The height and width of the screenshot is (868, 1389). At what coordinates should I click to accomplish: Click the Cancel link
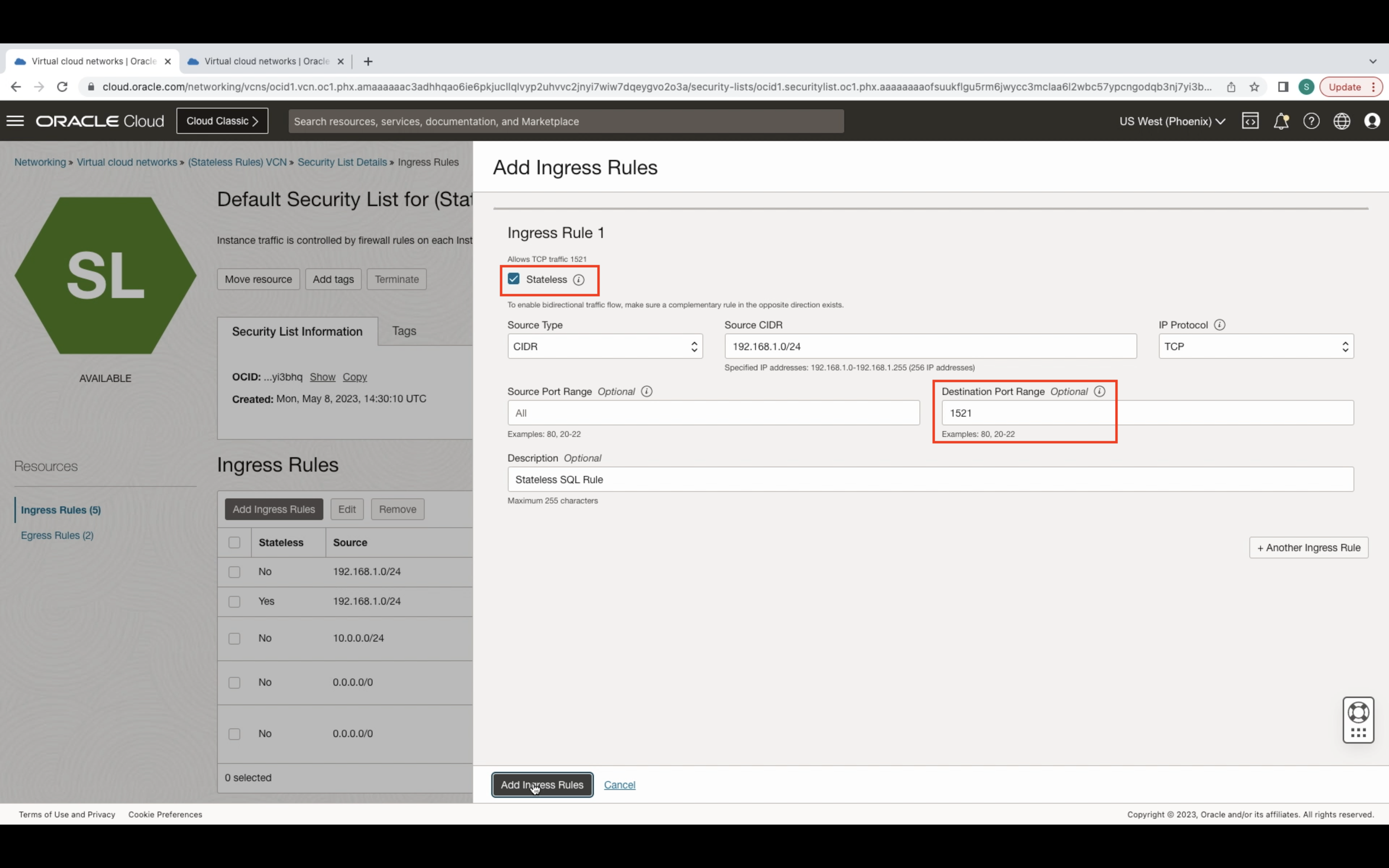click(619, 785)
